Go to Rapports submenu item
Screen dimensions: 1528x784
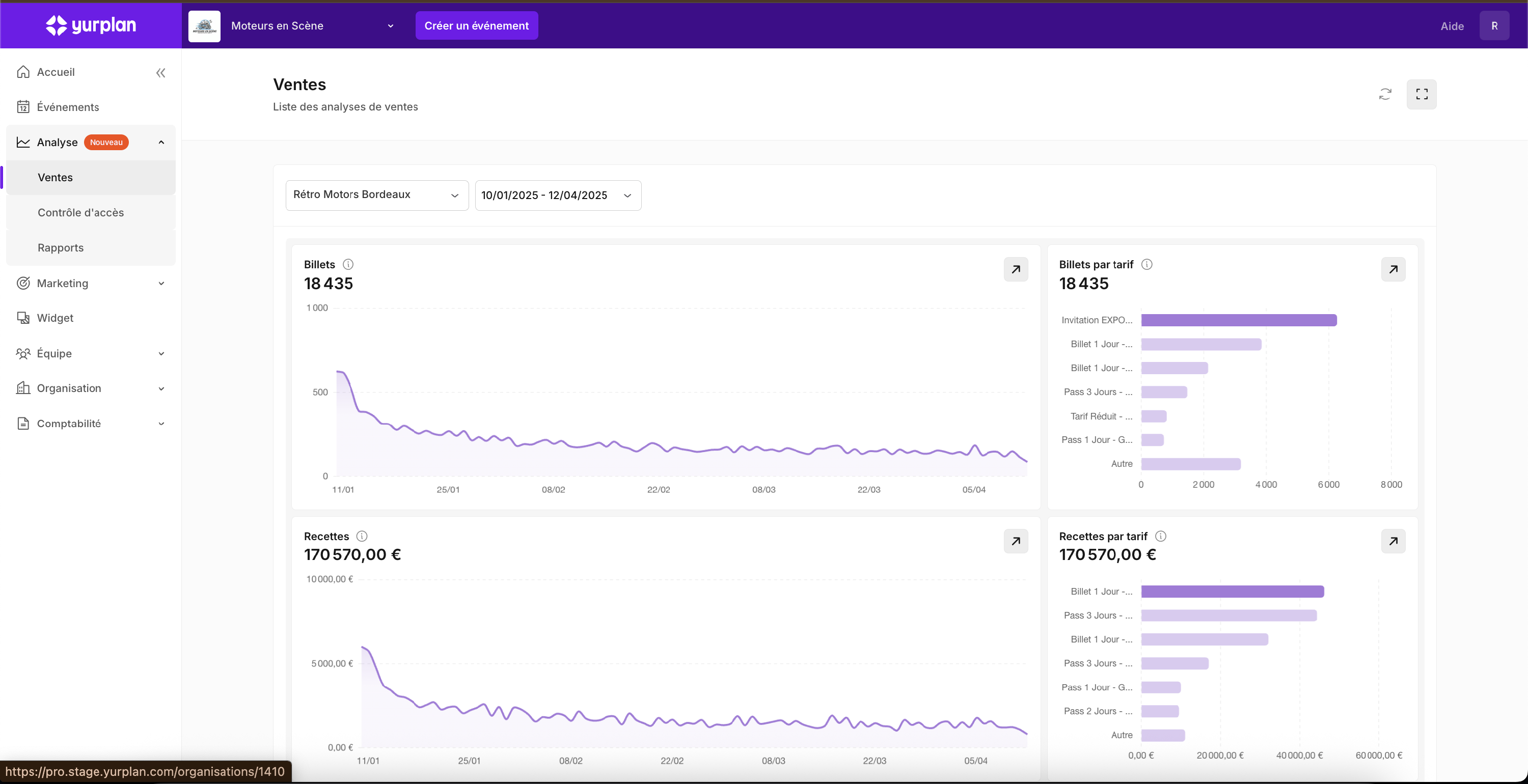tap(61, 247)
